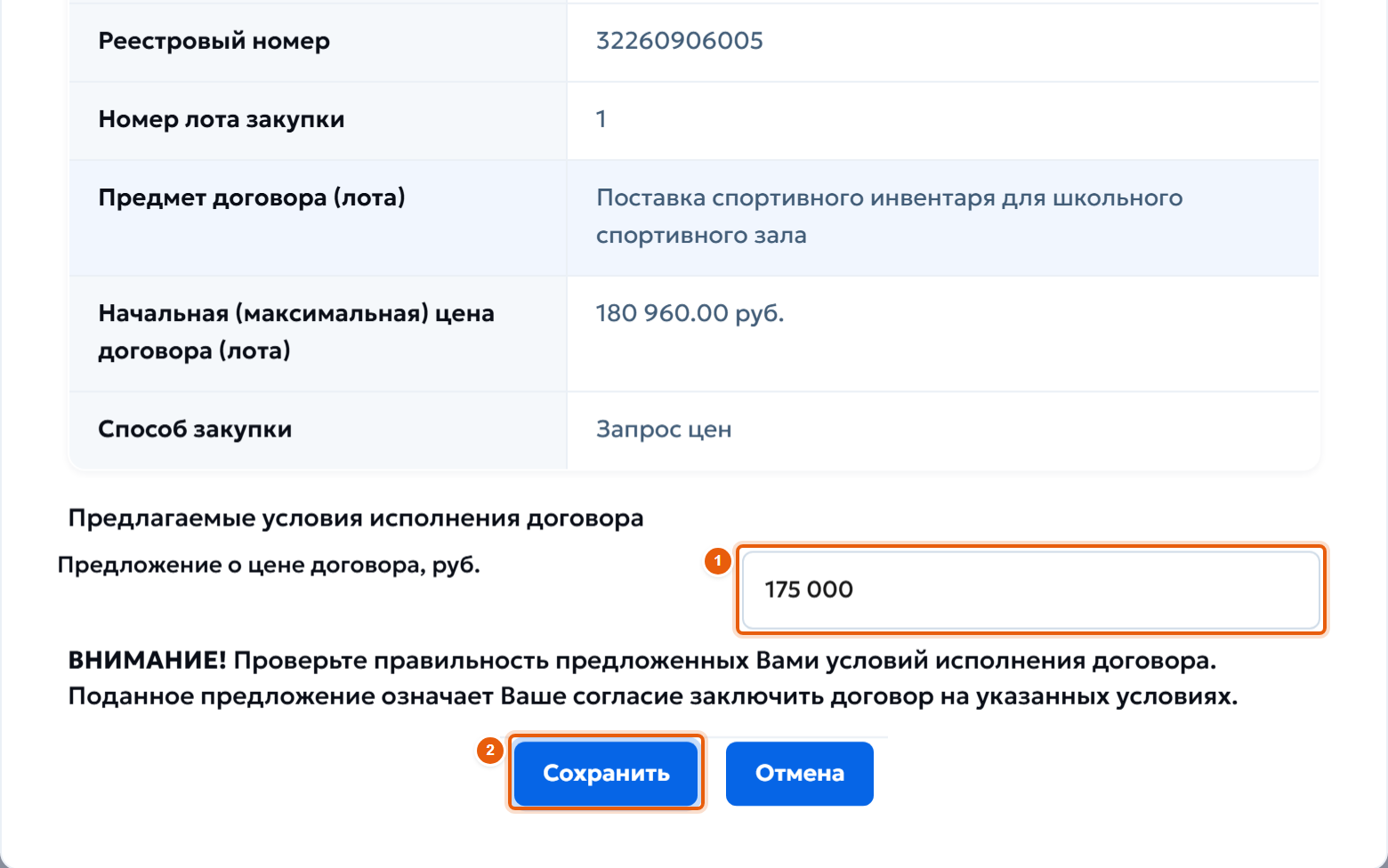
Task: Click the ВНИМАНИЕ! warning text
Action: pos(653,679)
